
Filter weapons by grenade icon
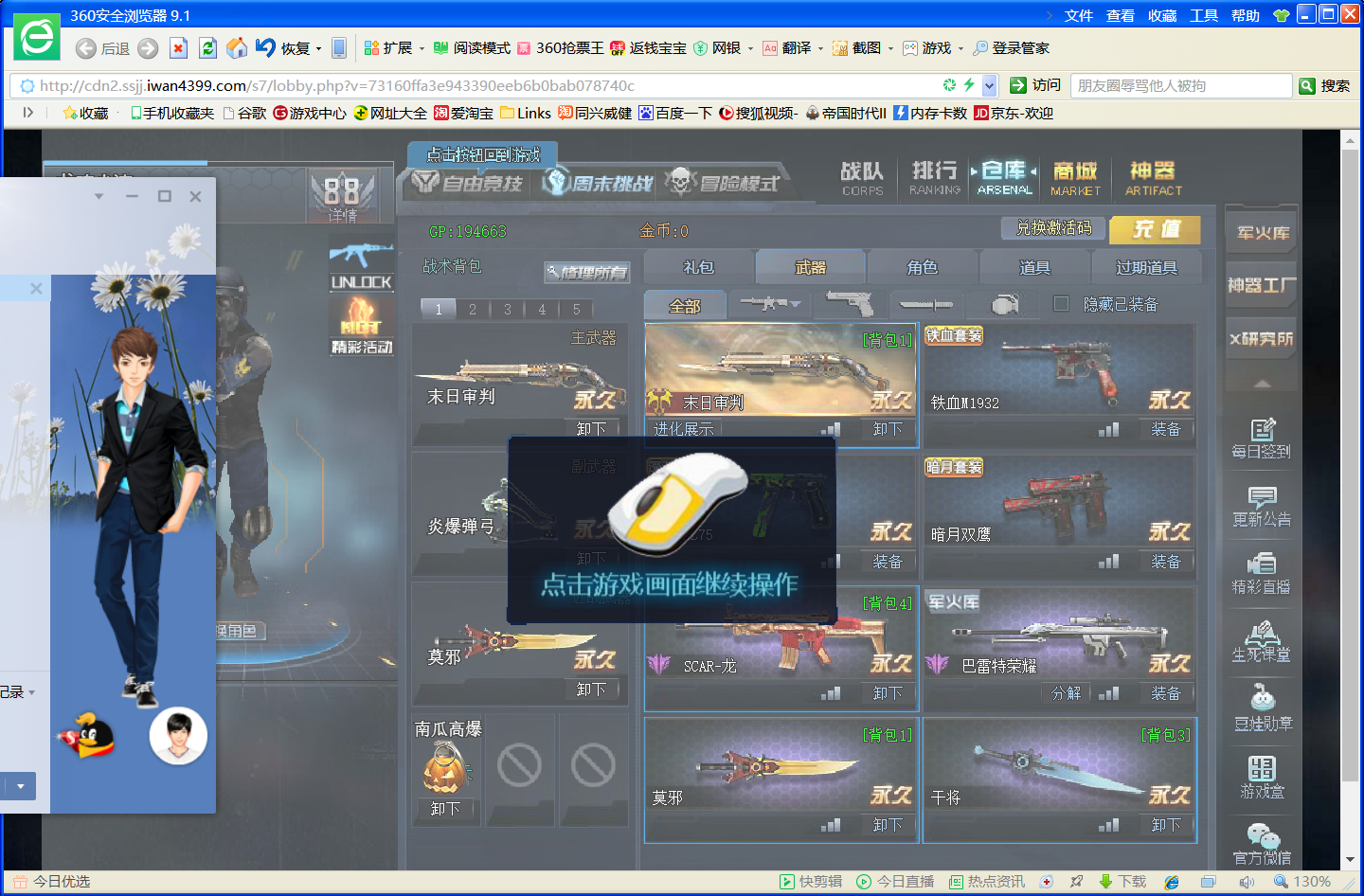[1004, 304]
